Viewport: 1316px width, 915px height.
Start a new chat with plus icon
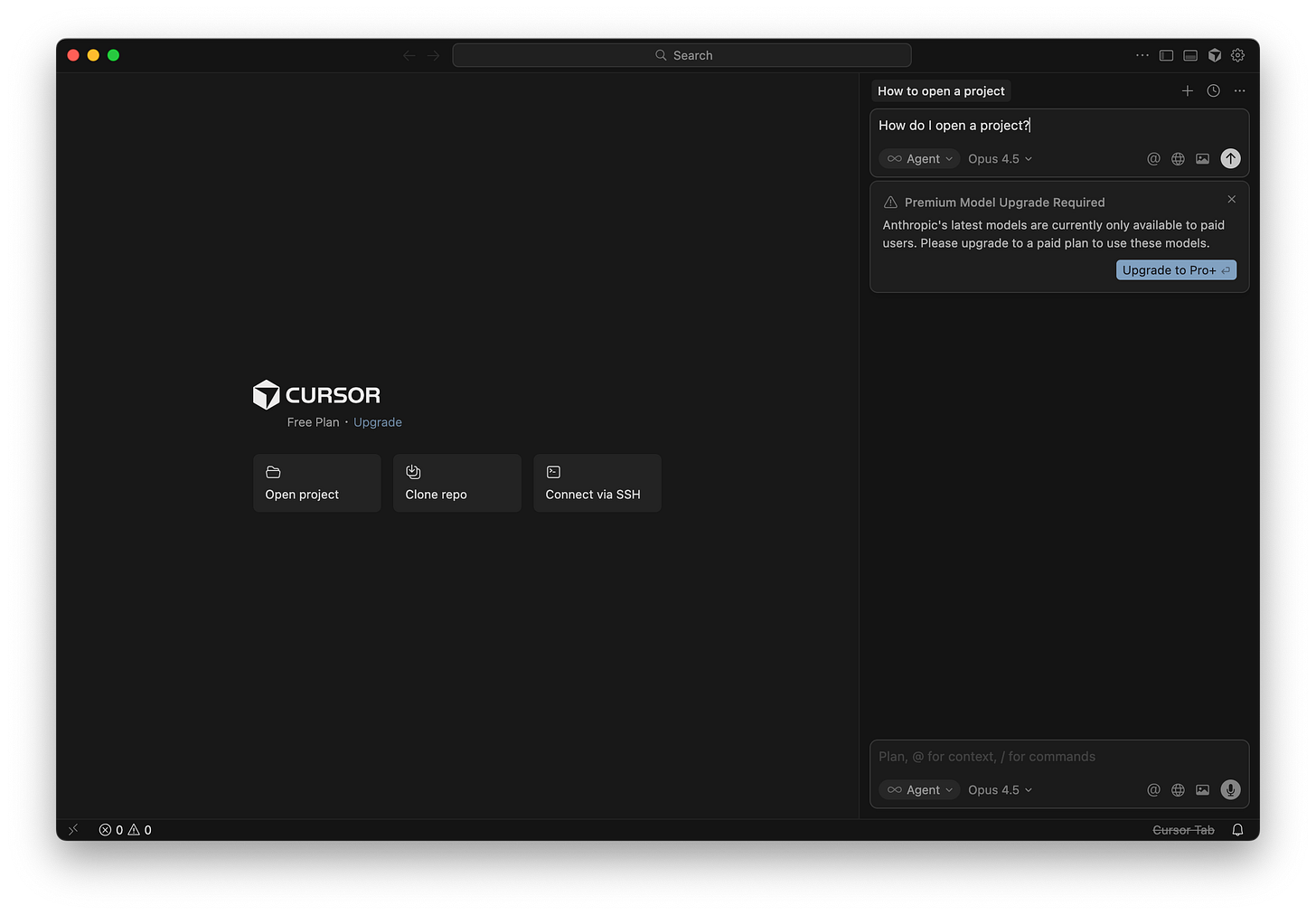click(x=1188, y=90)
